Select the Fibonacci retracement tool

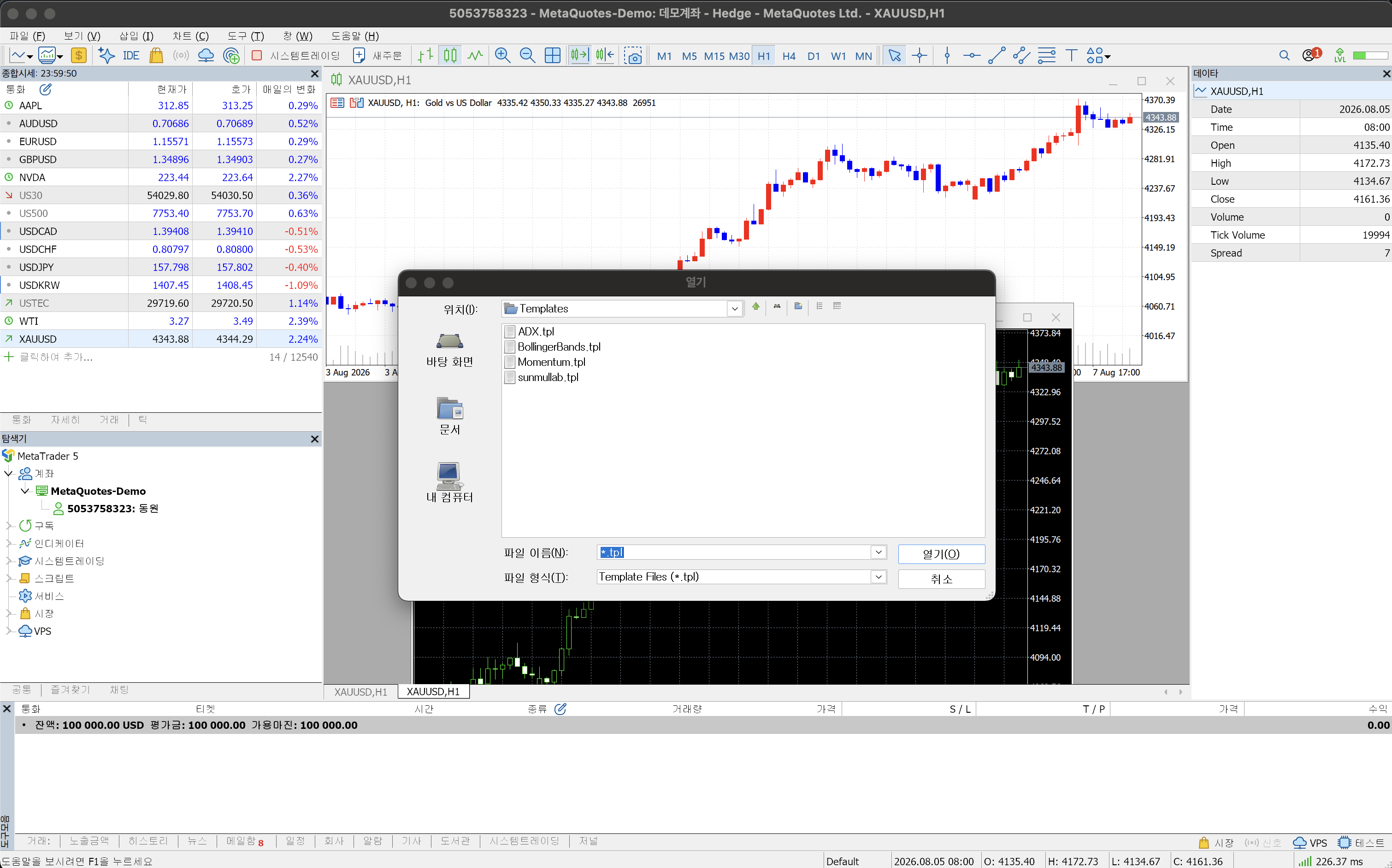coord(1046,56)
